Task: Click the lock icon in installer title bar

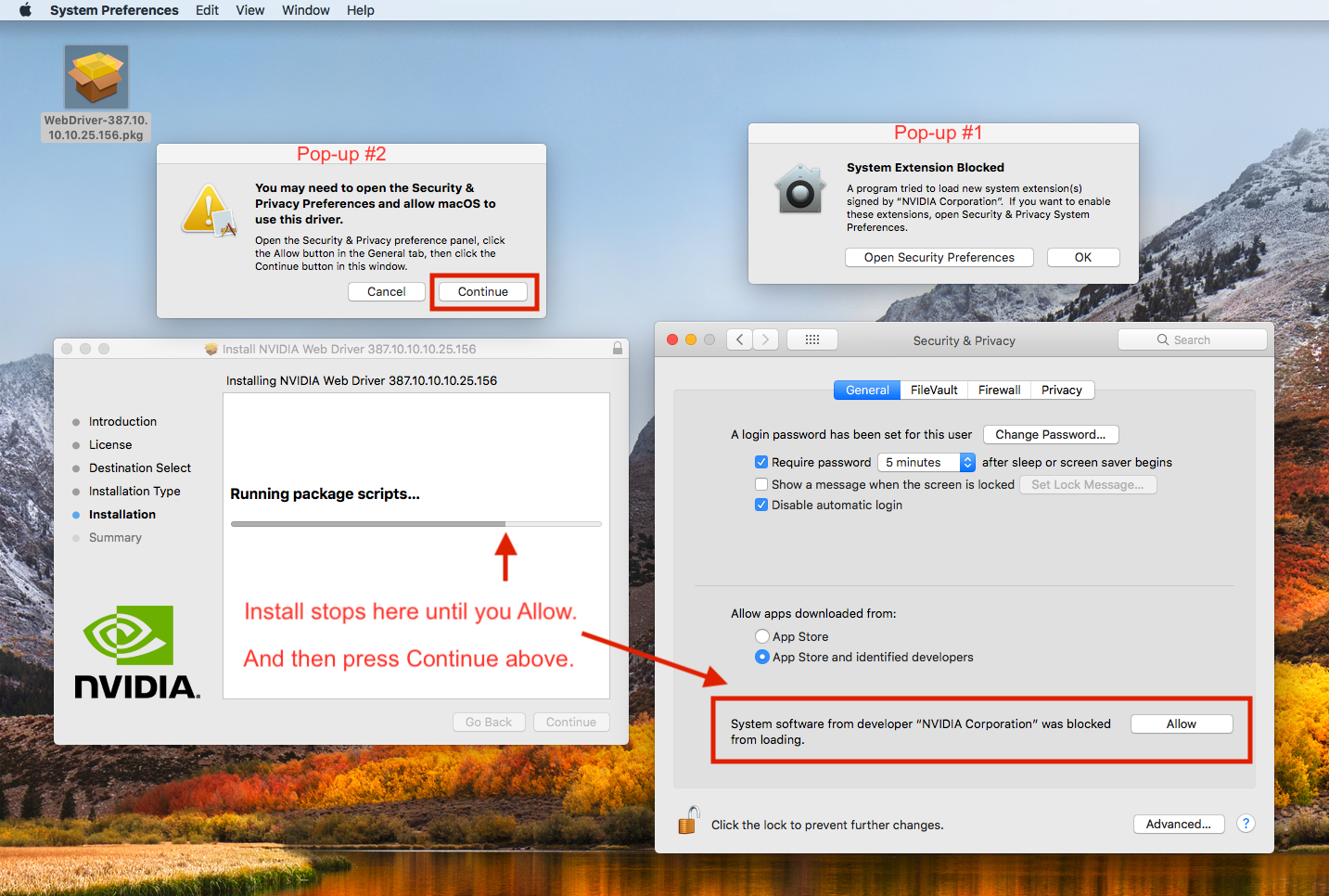Action: [x=617, y=349]
